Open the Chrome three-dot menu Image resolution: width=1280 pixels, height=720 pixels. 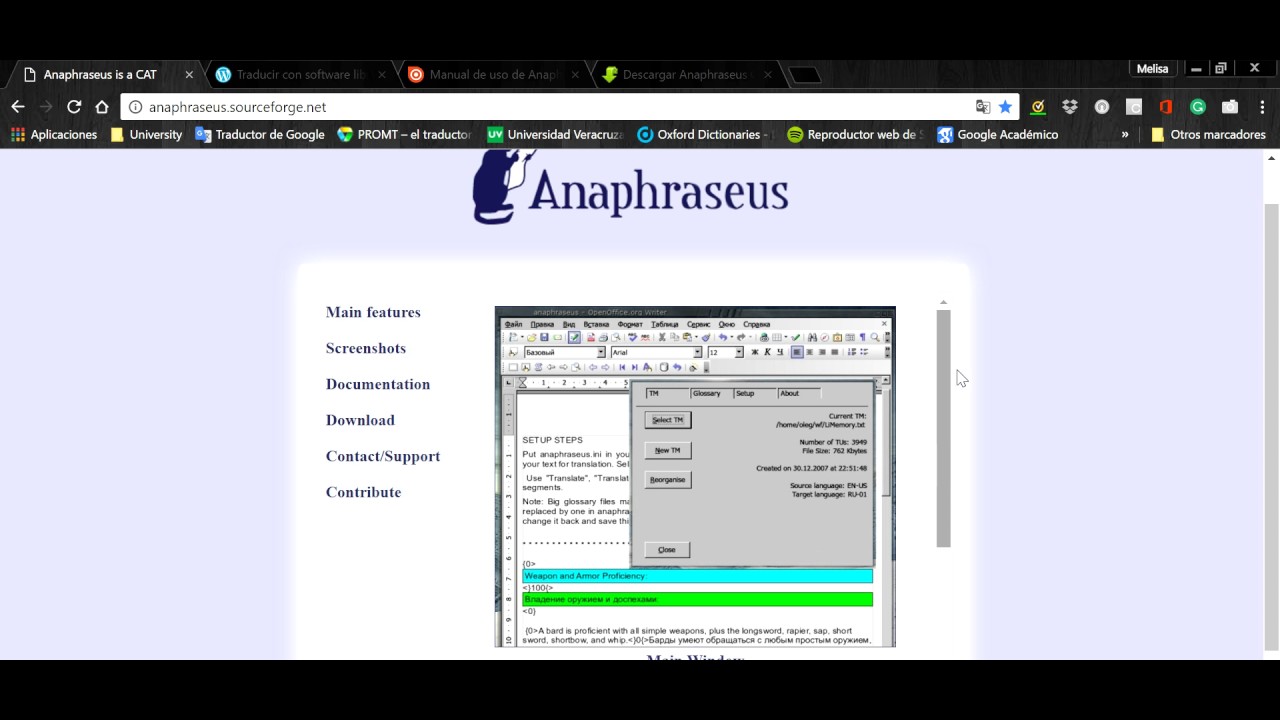pos(1262,107)
